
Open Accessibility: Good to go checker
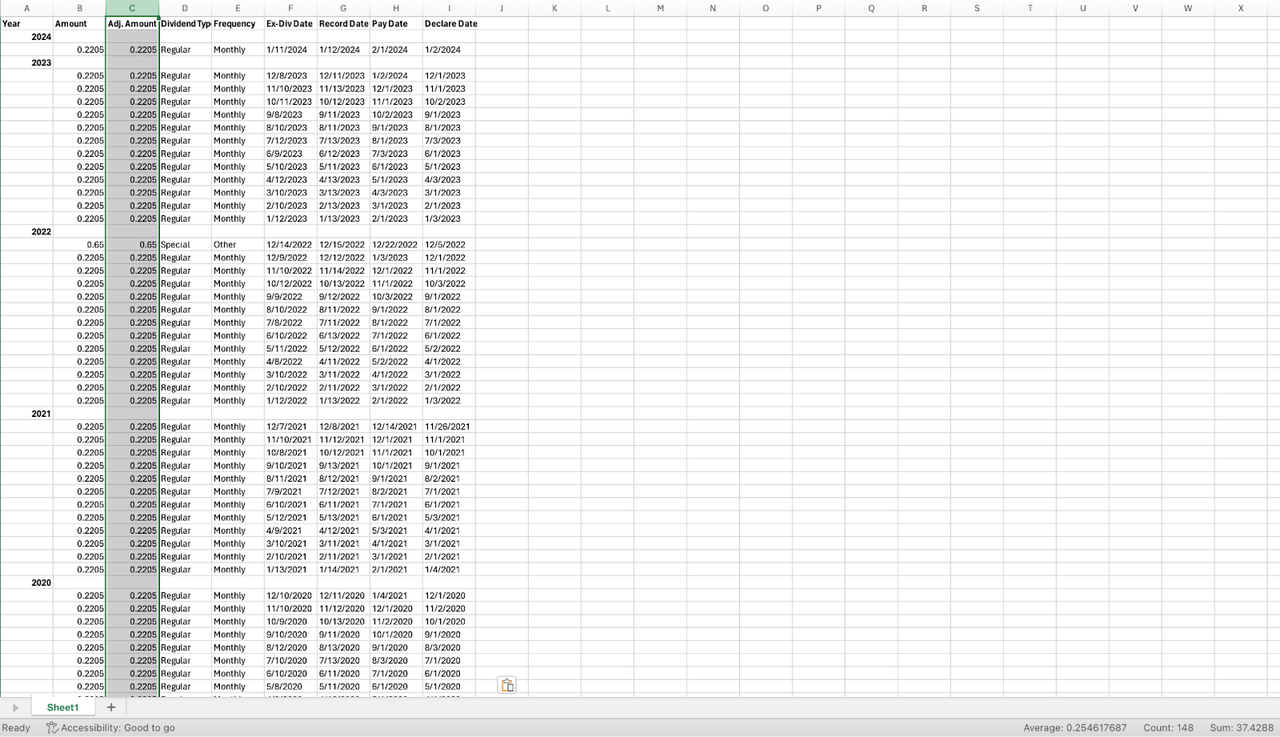pos(110,728)
